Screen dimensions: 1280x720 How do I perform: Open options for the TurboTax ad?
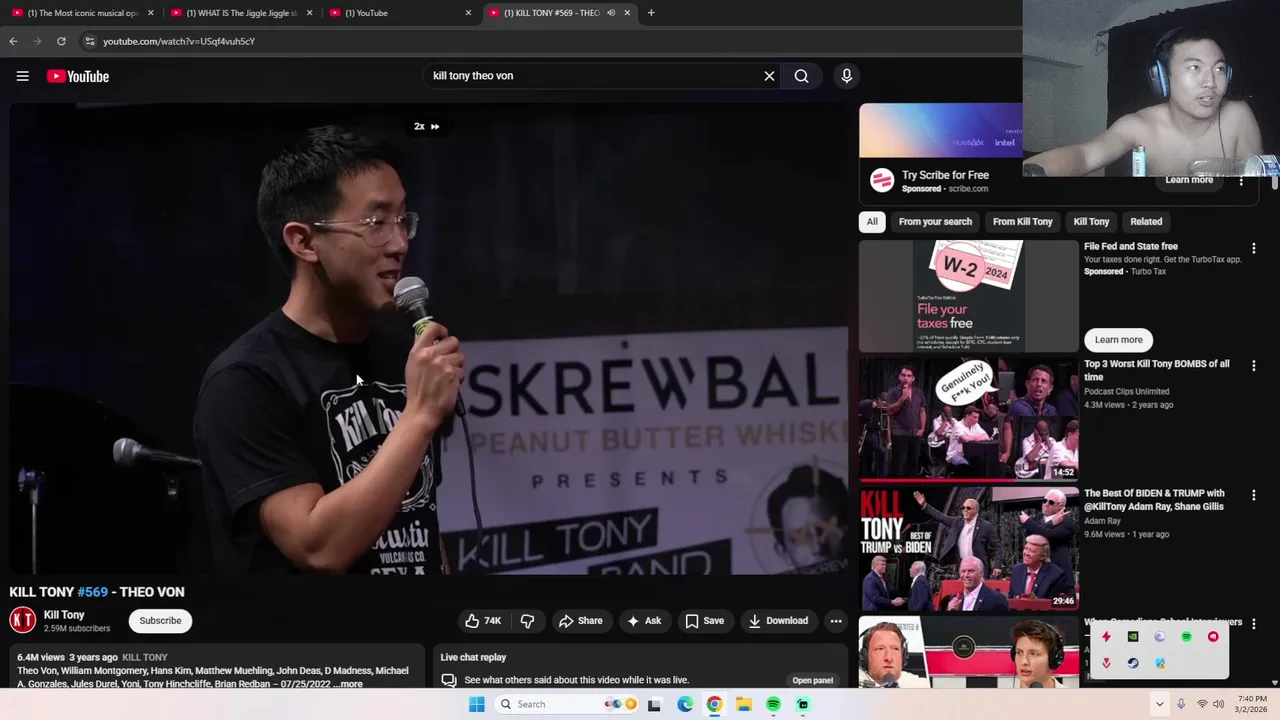pyautogui.click(x=1253, y=248)
